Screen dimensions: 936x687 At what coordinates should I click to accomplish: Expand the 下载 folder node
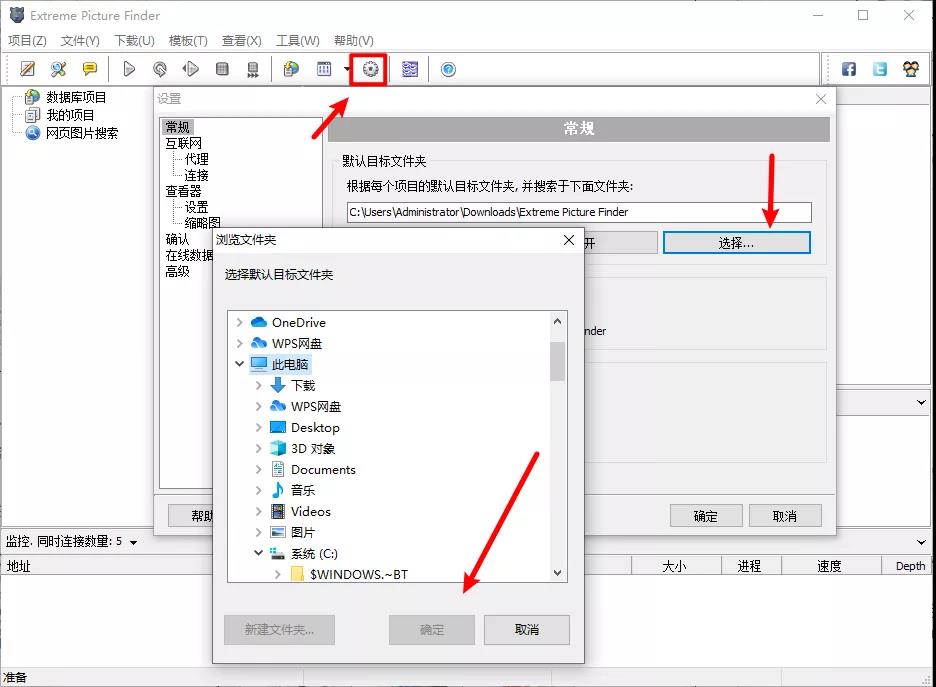tap(258, 386)
